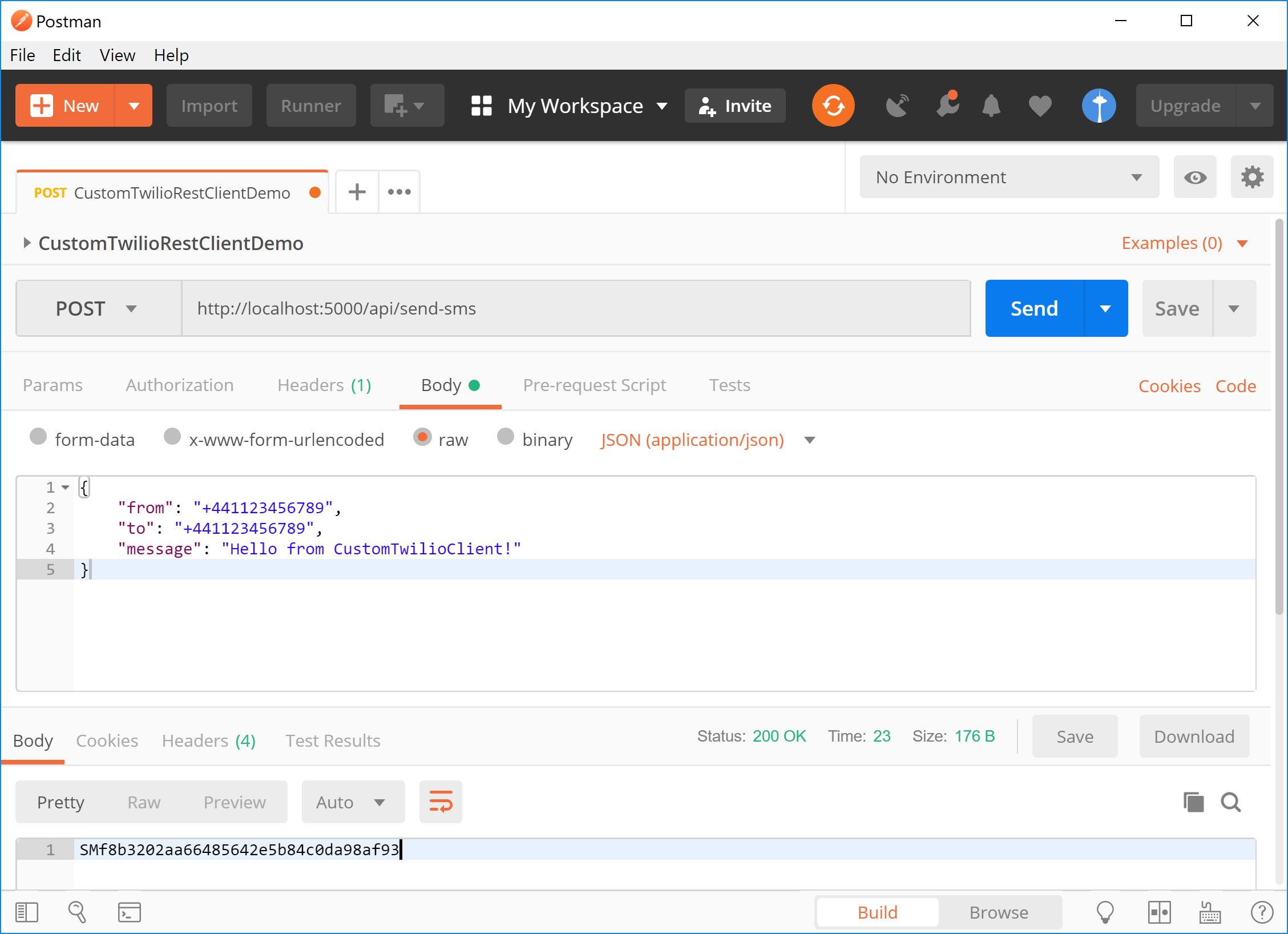Open the Test Results tab

[333, 740]
